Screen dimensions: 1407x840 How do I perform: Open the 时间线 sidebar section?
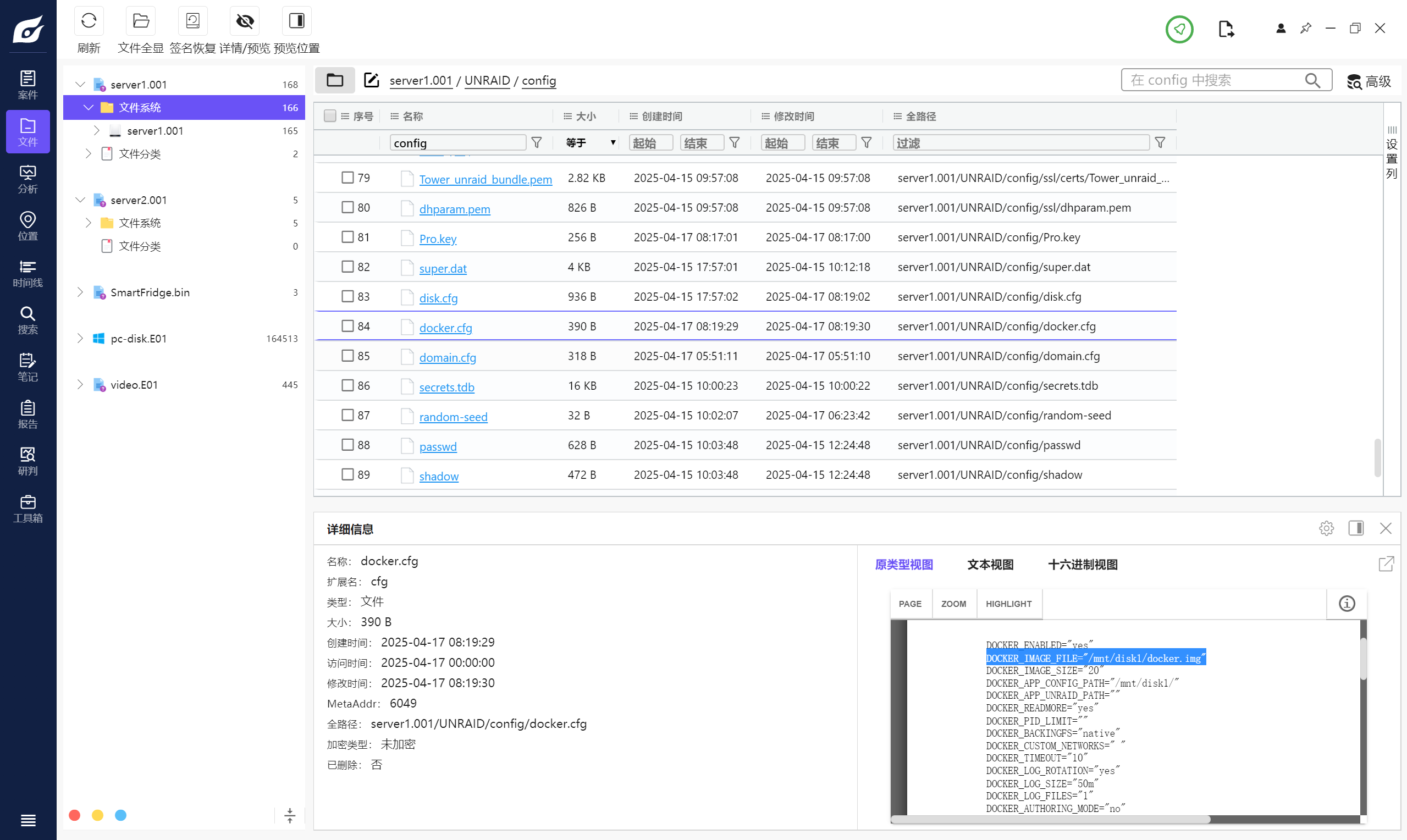point(27,273)
